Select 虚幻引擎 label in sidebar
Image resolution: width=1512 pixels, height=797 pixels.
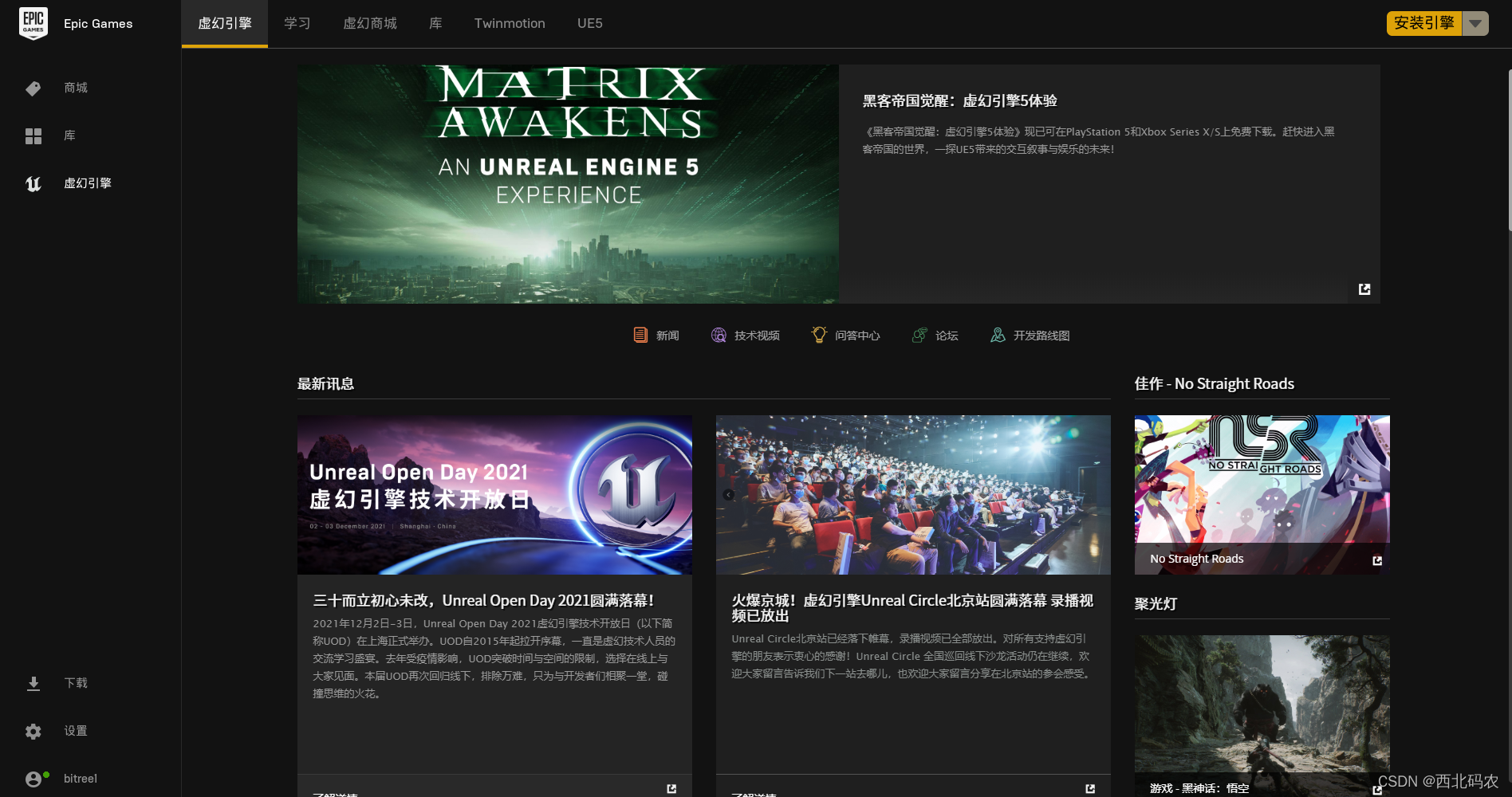pyautogui.click(x=88, y=183)
